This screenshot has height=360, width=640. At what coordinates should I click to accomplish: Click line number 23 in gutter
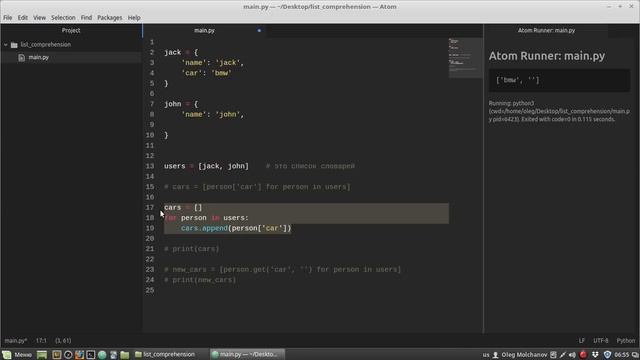click(150, 269)
